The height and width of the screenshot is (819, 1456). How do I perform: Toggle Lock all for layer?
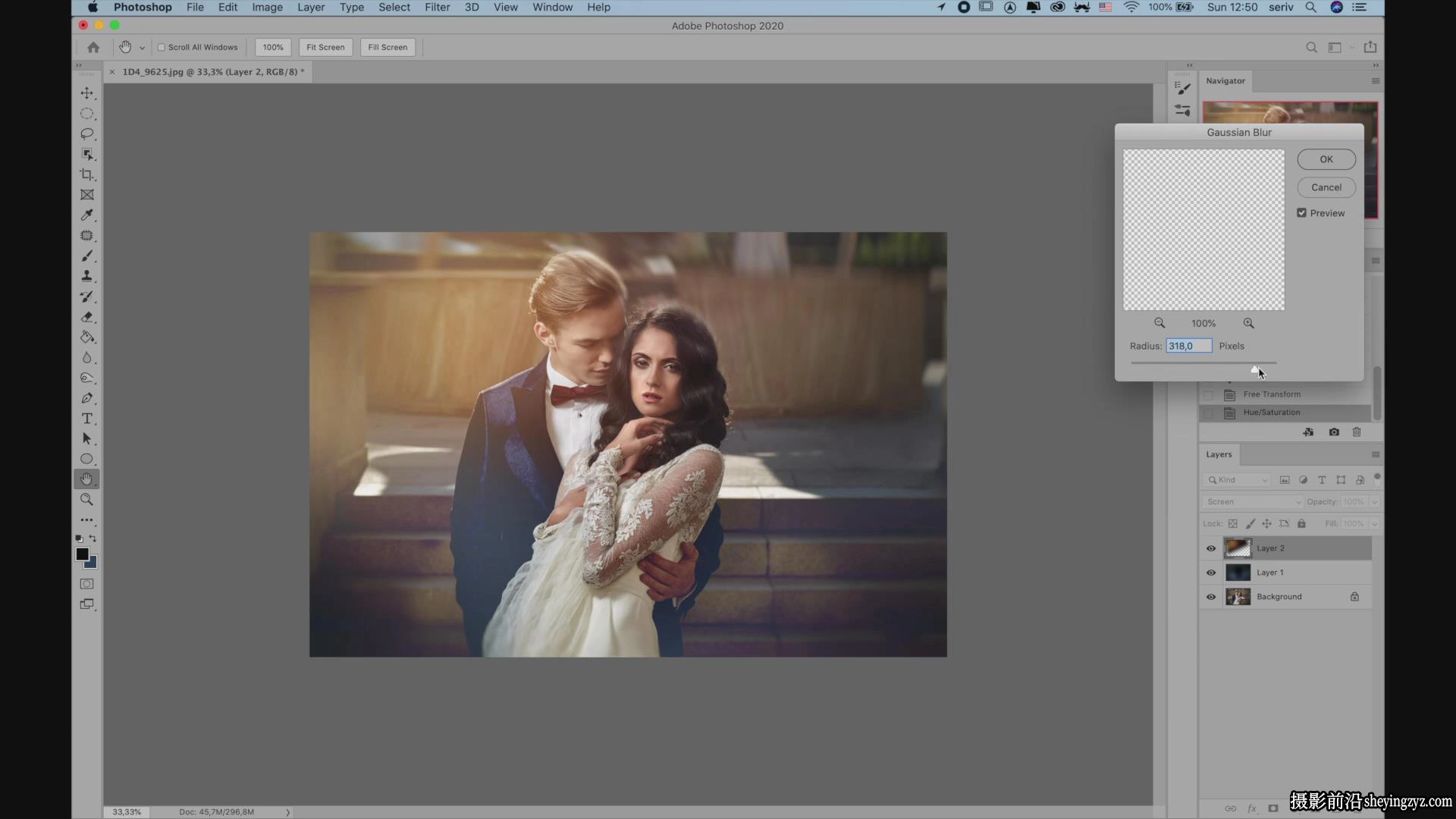(x=1301, y=523)
